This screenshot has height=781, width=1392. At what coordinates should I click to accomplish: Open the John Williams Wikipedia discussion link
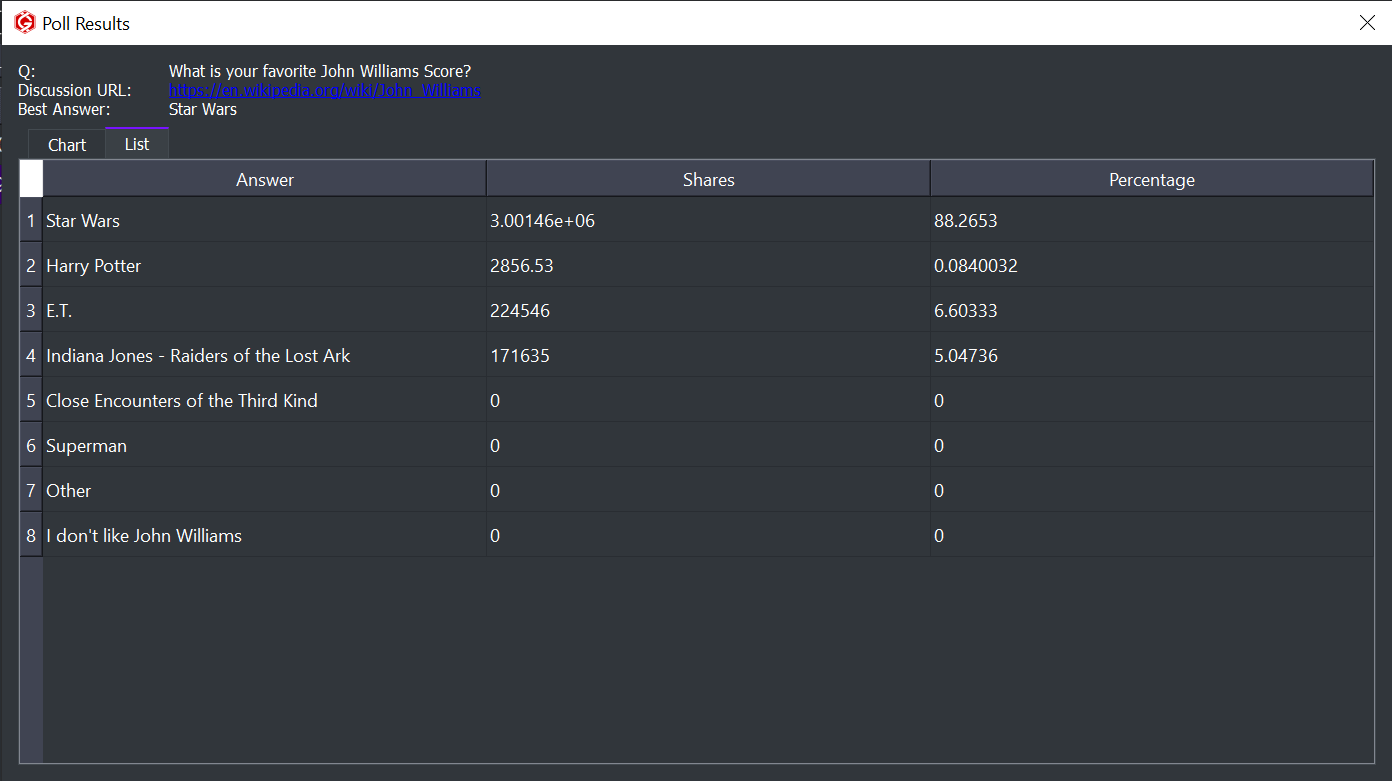point(325,90)
